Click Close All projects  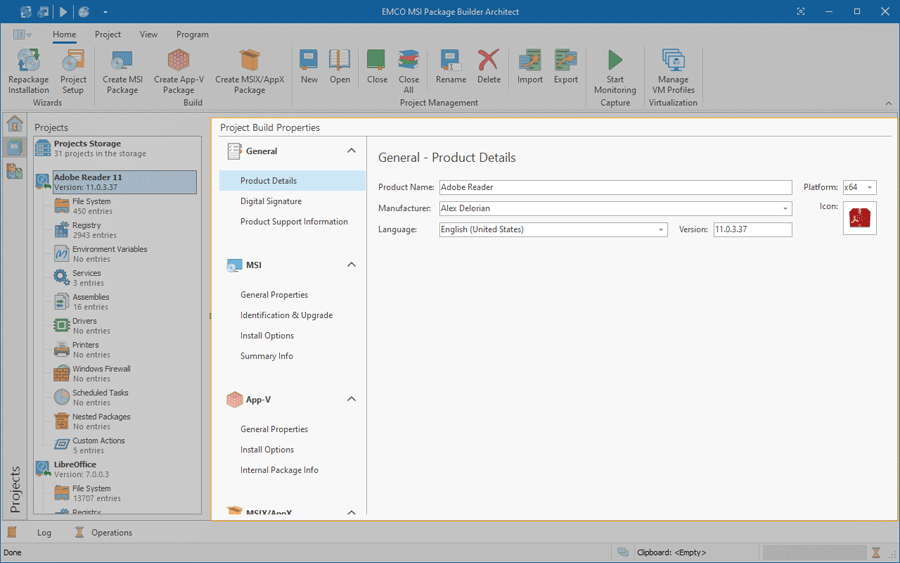coord(408,71)
